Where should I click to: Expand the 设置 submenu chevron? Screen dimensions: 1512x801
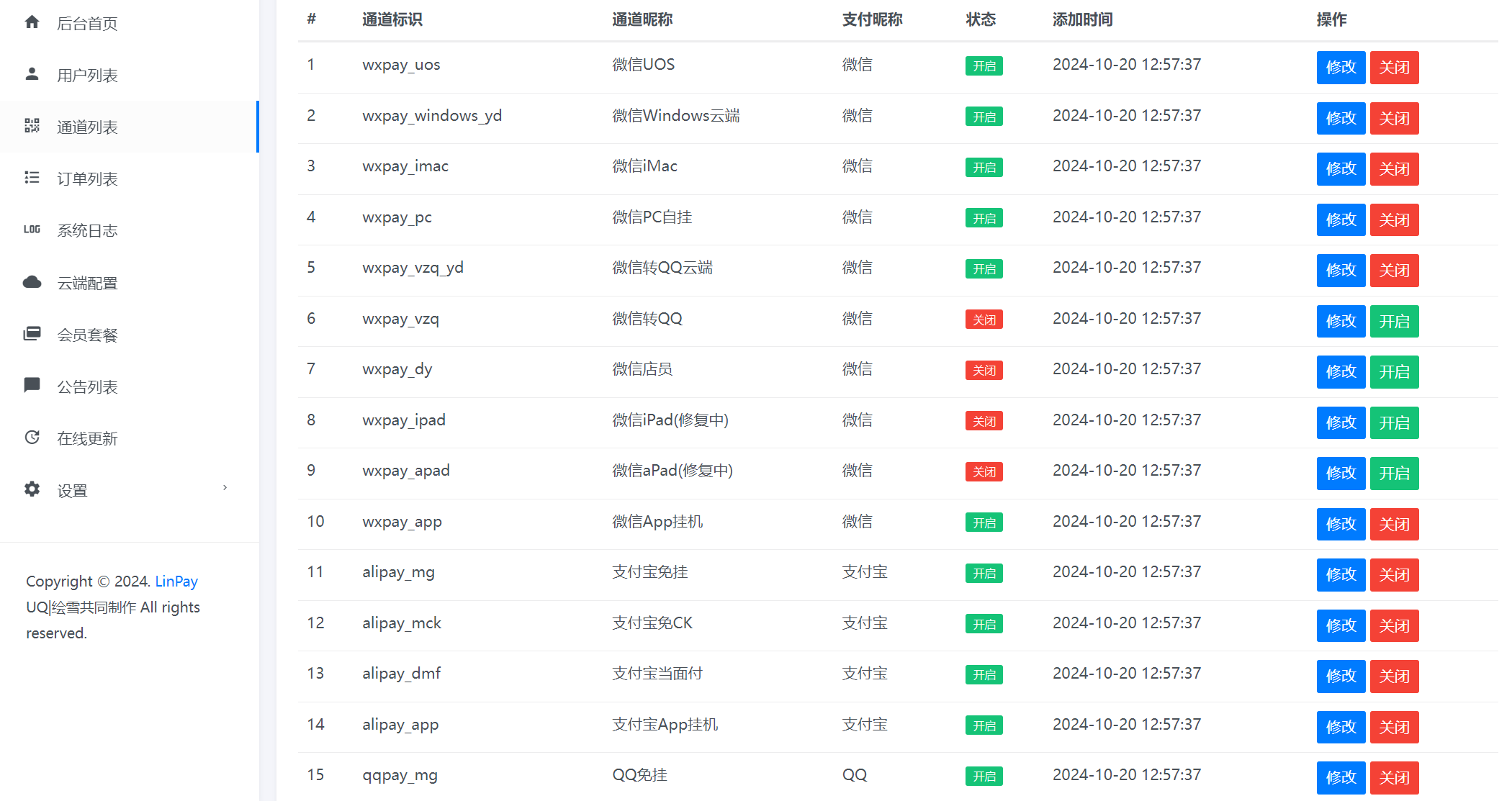coord(225,488)
